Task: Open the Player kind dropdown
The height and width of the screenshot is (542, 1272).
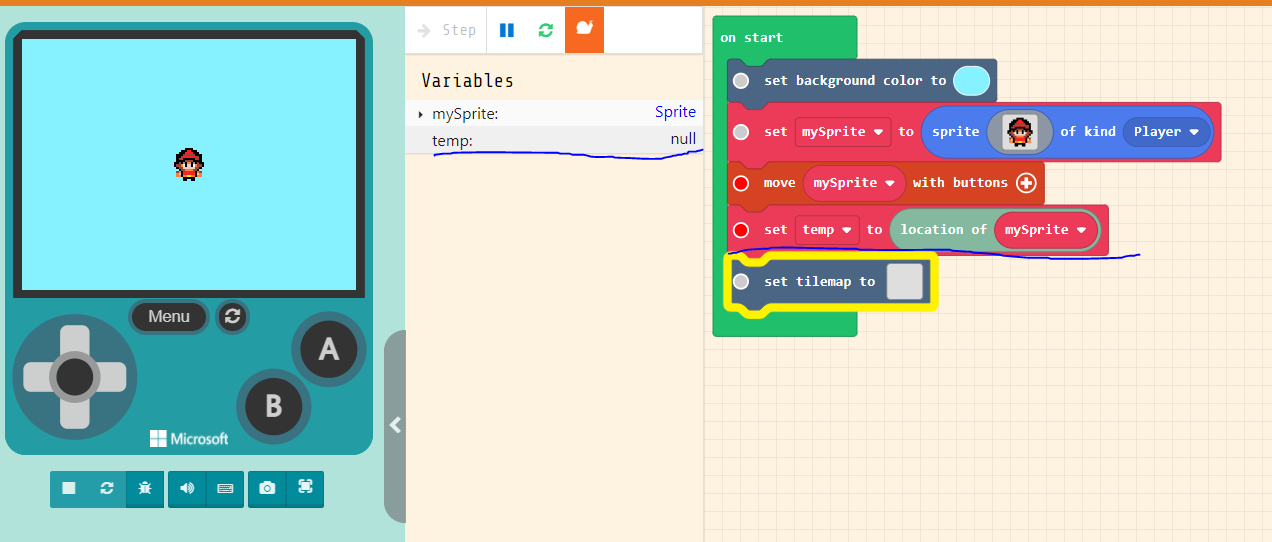Action: [1166, 132]
